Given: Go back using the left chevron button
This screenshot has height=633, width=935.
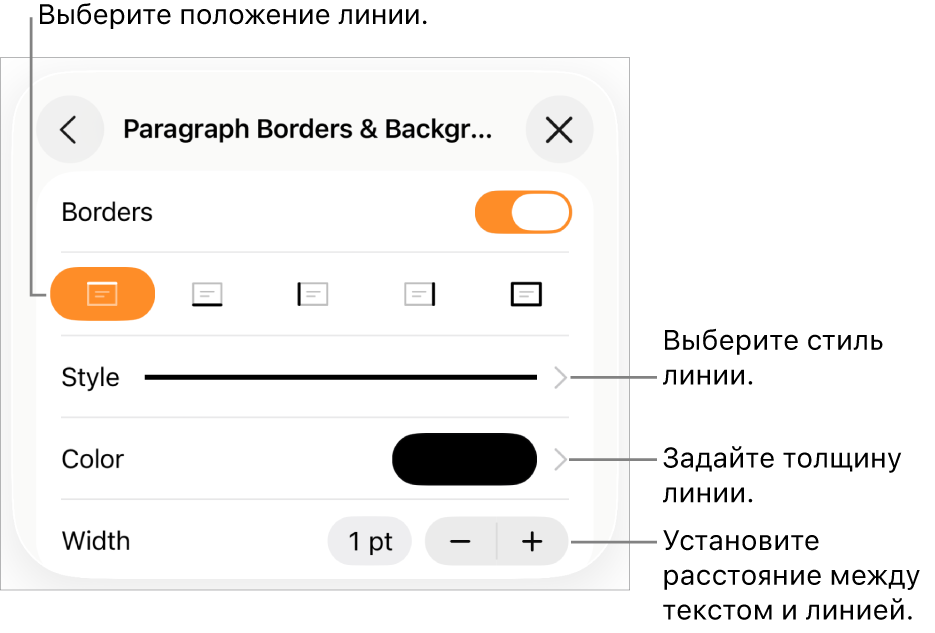Looking at the screenshot, I should click(70, 129).
